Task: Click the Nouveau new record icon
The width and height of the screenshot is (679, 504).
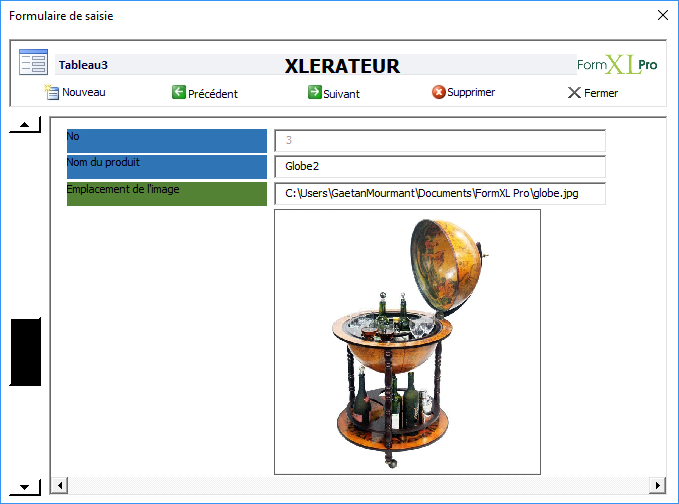Action: click(x=52, y=92)
